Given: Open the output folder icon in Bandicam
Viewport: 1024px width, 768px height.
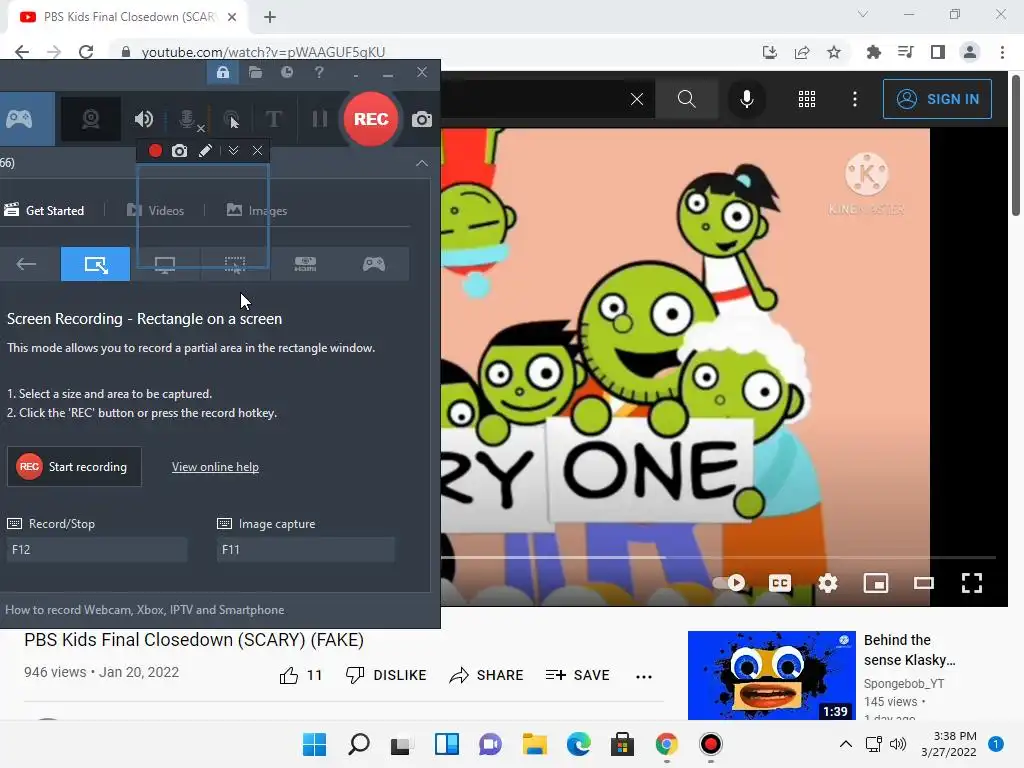Looking at the screenshot, I should 255,72.
